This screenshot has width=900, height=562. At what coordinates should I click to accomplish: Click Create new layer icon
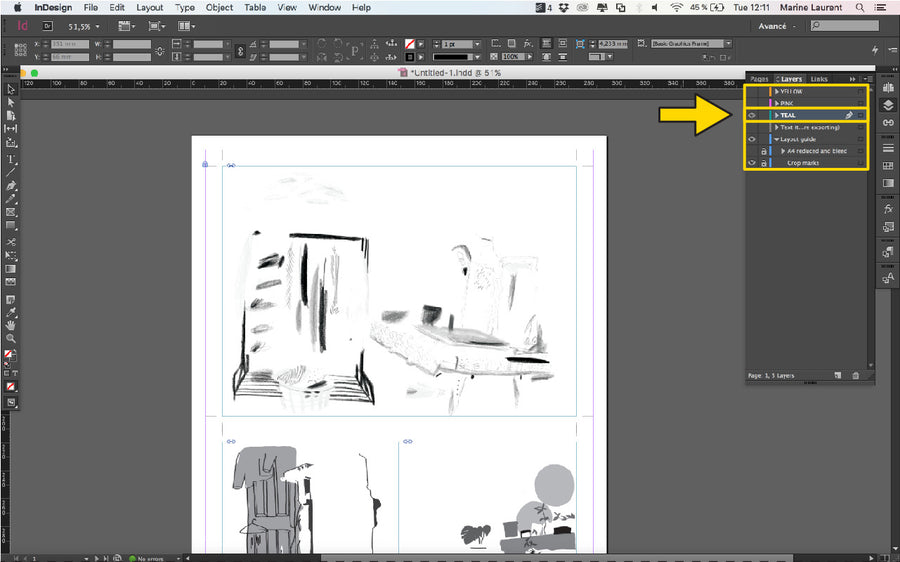click(838, 375)
